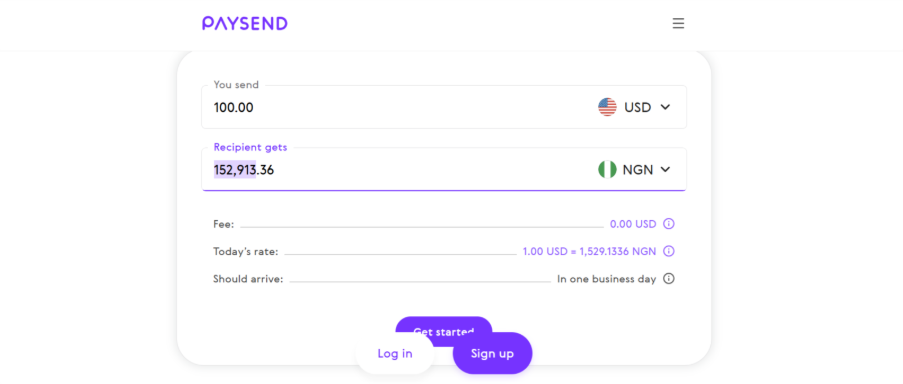Open the hamburger menu icon

click(x=678, y=24)
